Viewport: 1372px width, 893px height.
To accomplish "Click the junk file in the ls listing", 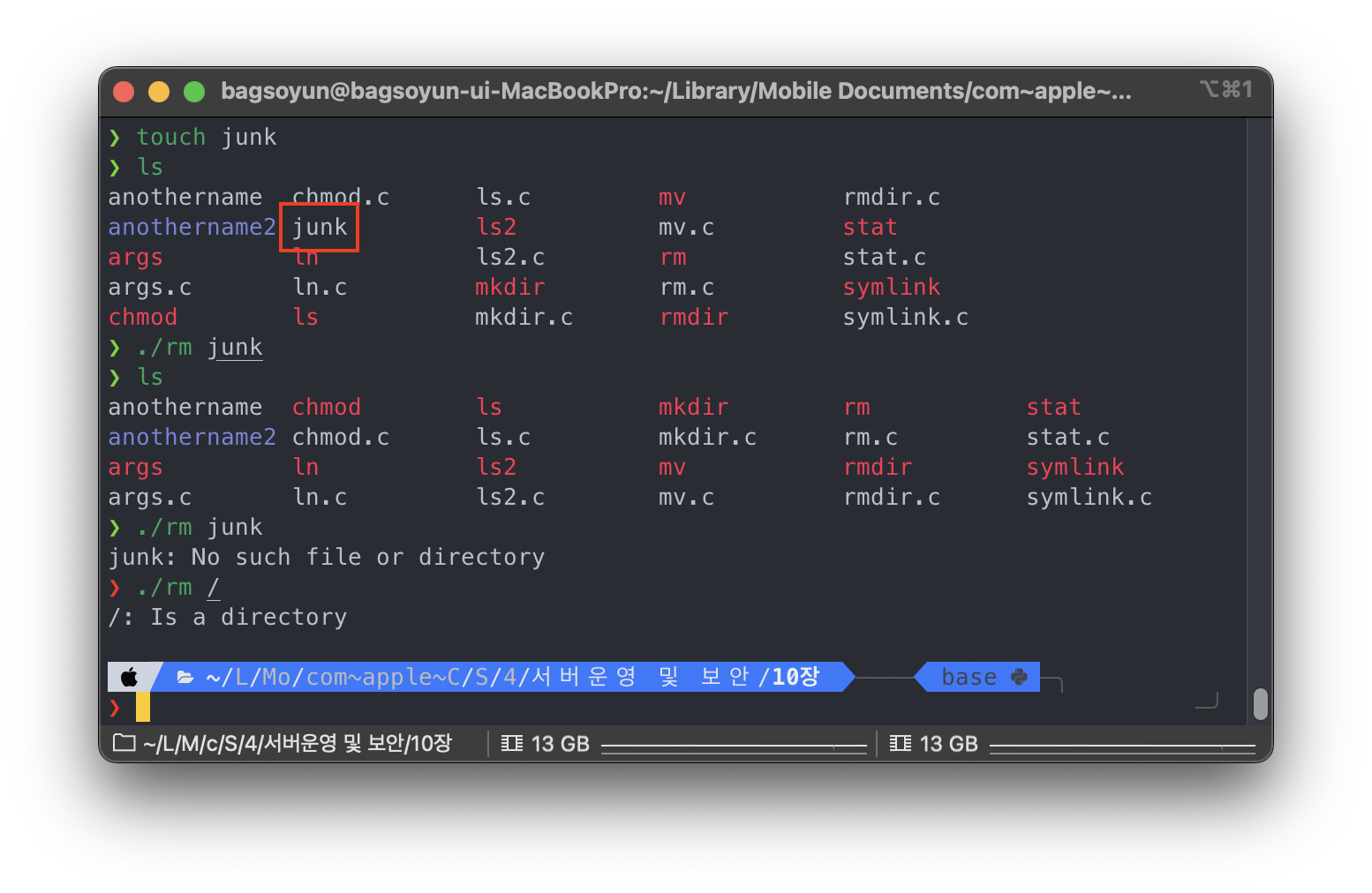I will coord(320,227).
